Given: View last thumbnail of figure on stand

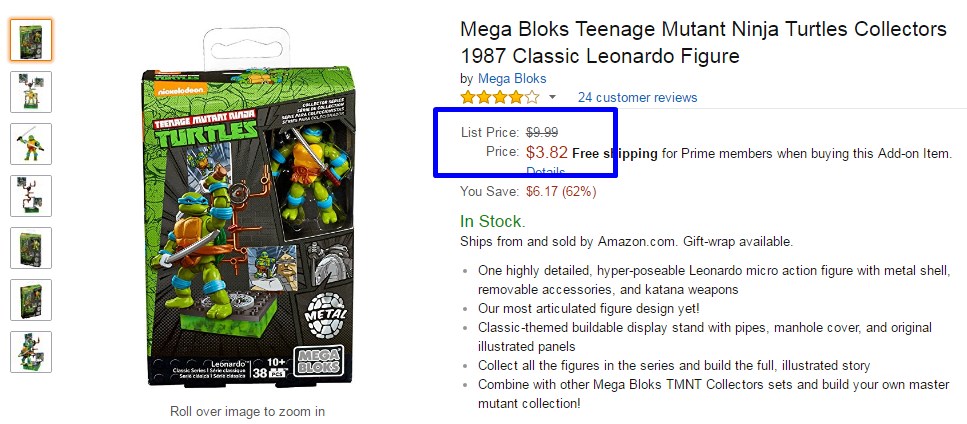Looking at the screenshot, I should point(31,352).
